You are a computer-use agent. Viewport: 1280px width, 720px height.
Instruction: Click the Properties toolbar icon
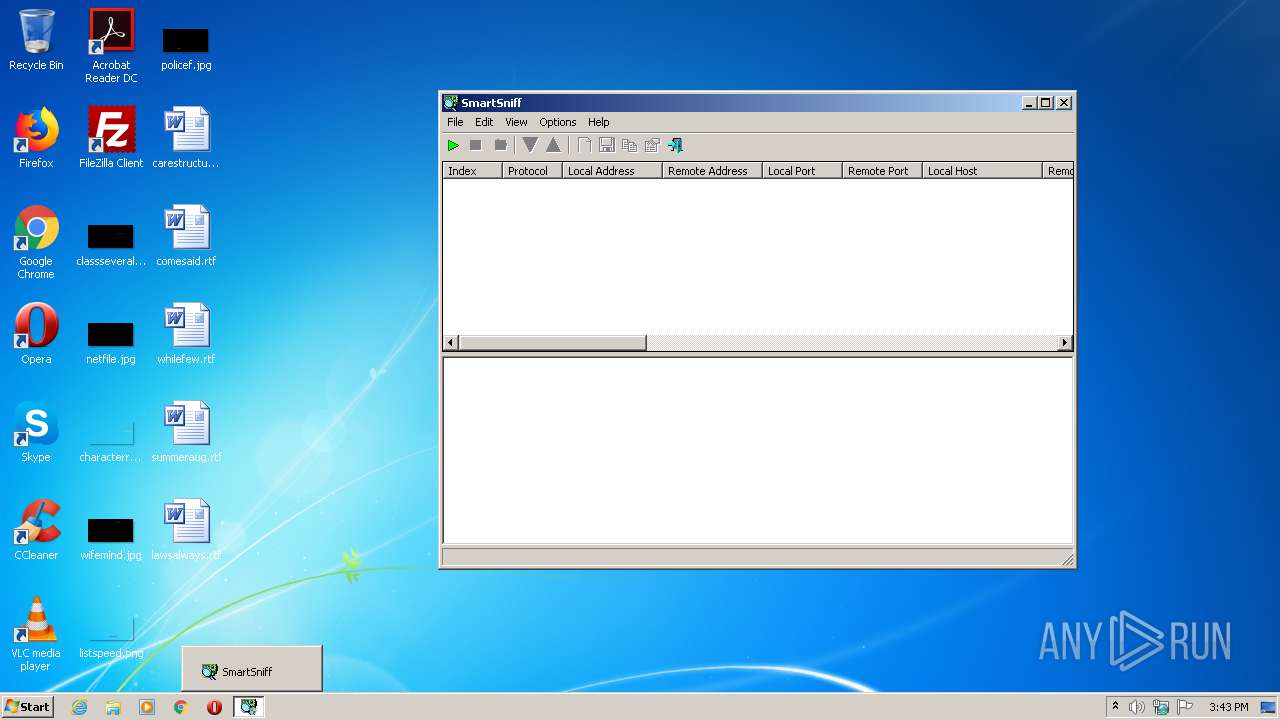[652, 145]
